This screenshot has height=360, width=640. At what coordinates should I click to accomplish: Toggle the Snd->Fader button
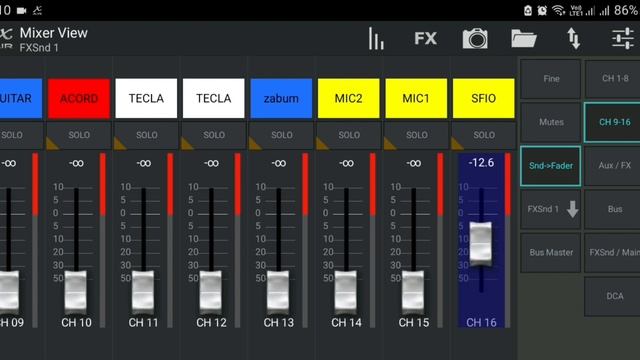[x=551, y=166]
